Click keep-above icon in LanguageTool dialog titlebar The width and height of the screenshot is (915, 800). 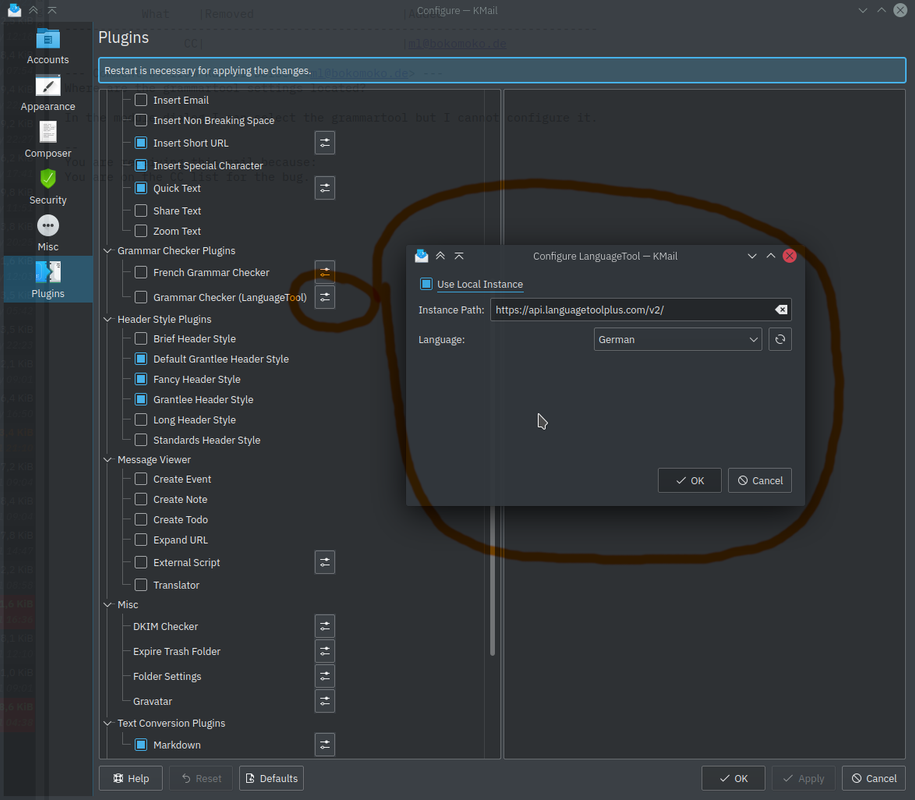click(x=441, y=256)
